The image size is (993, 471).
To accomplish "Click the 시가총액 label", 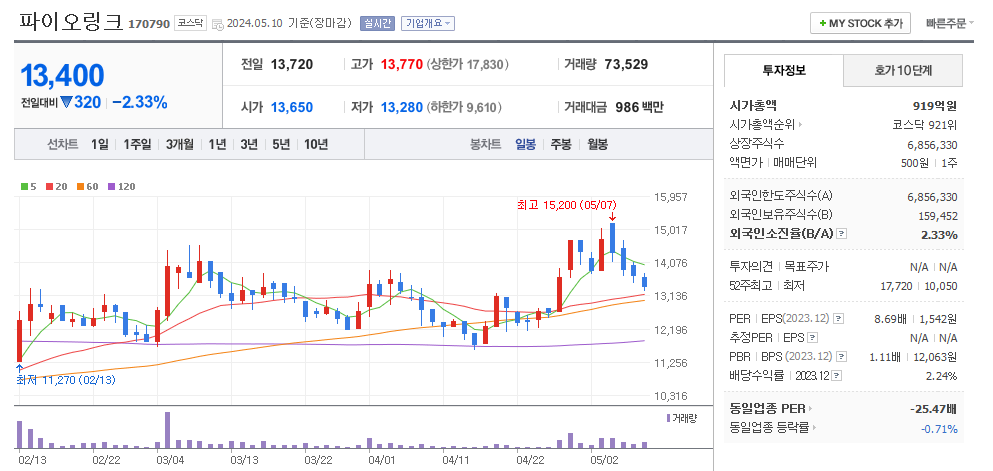I will click(754, 105).
